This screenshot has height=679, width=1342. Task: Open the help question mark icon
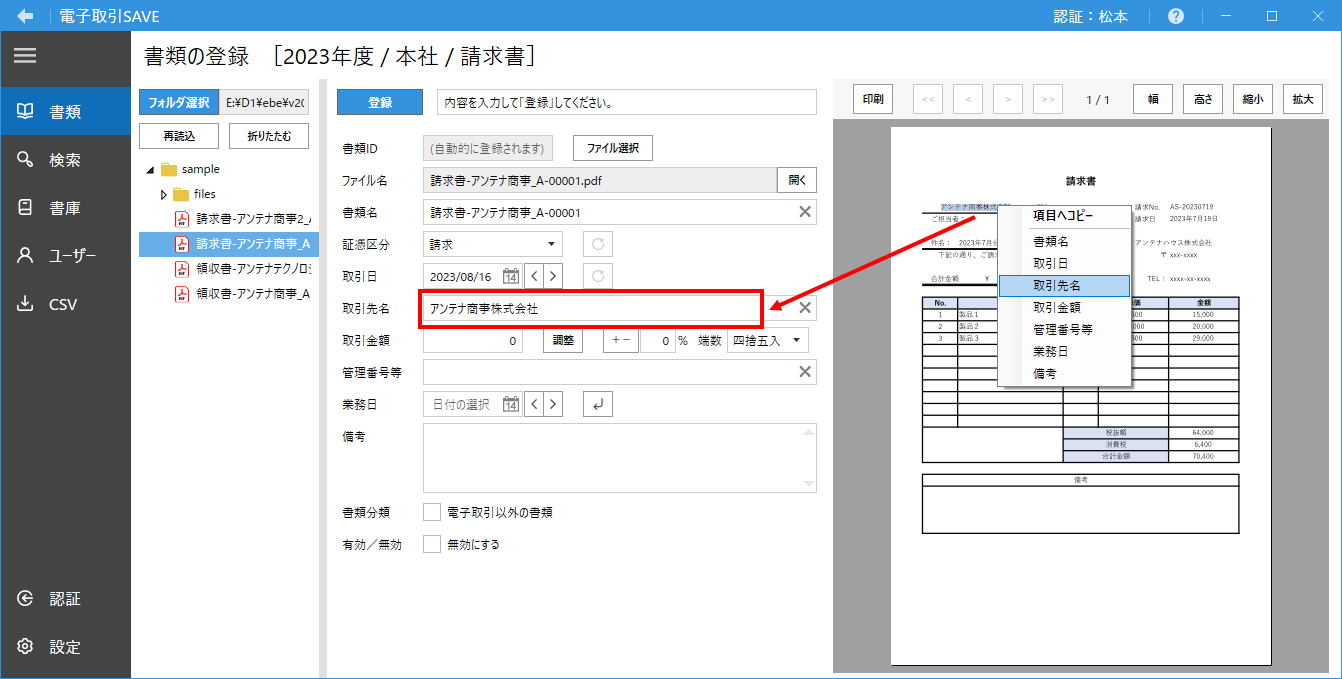point(1176,16)
